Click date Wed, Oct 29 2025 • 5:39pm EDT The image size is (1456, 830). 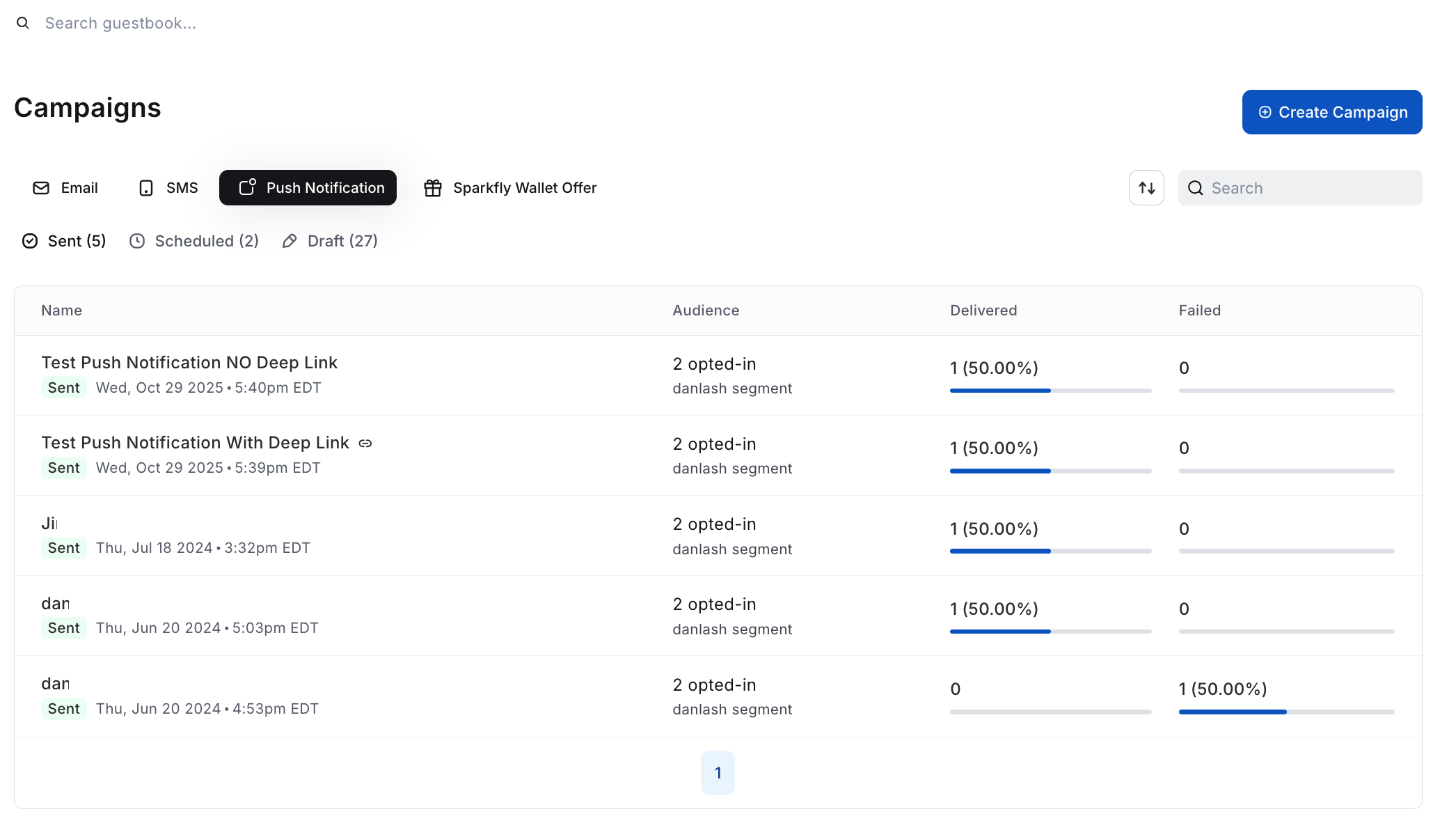point(208,468)
